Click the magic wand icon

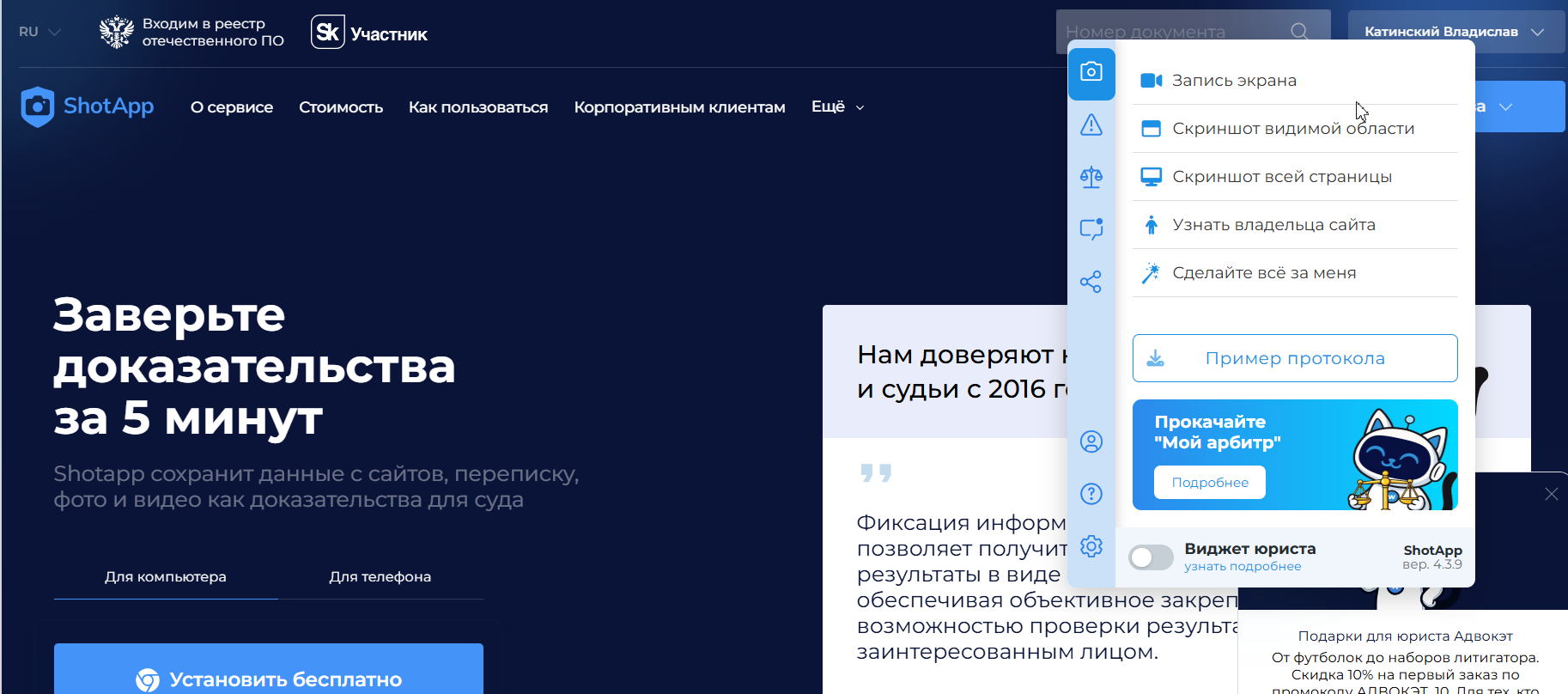pos(1151,273)
